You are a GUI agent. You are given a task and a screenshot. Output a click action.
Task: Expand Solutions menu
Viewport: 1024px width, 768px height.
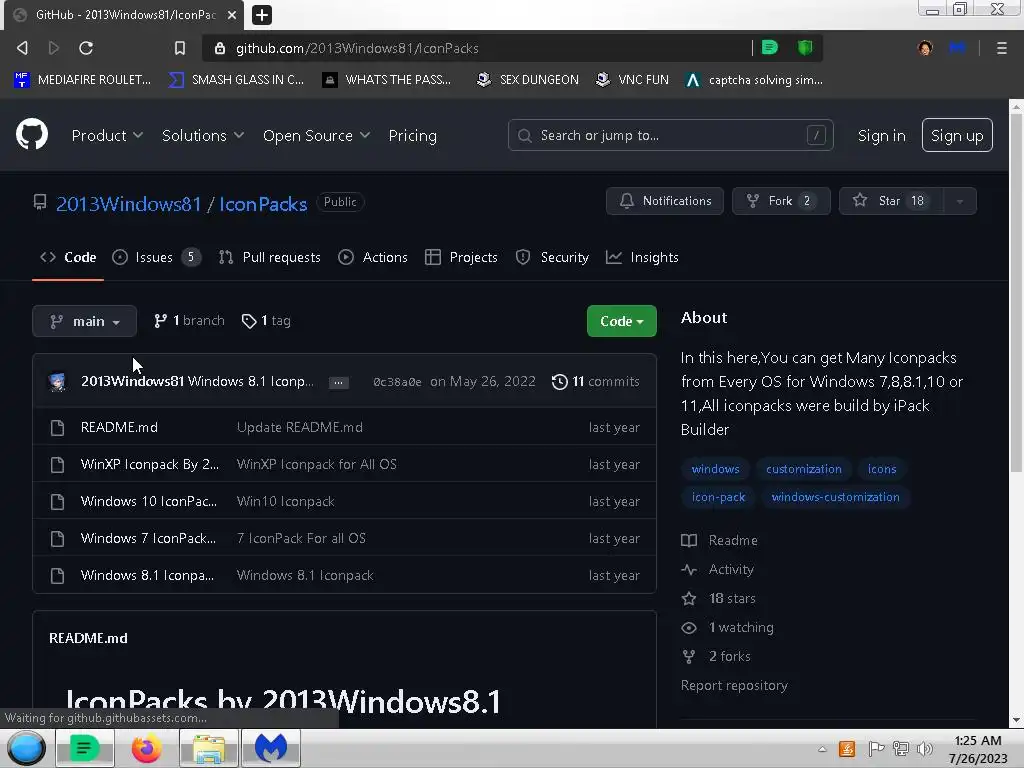coord(203,135)
